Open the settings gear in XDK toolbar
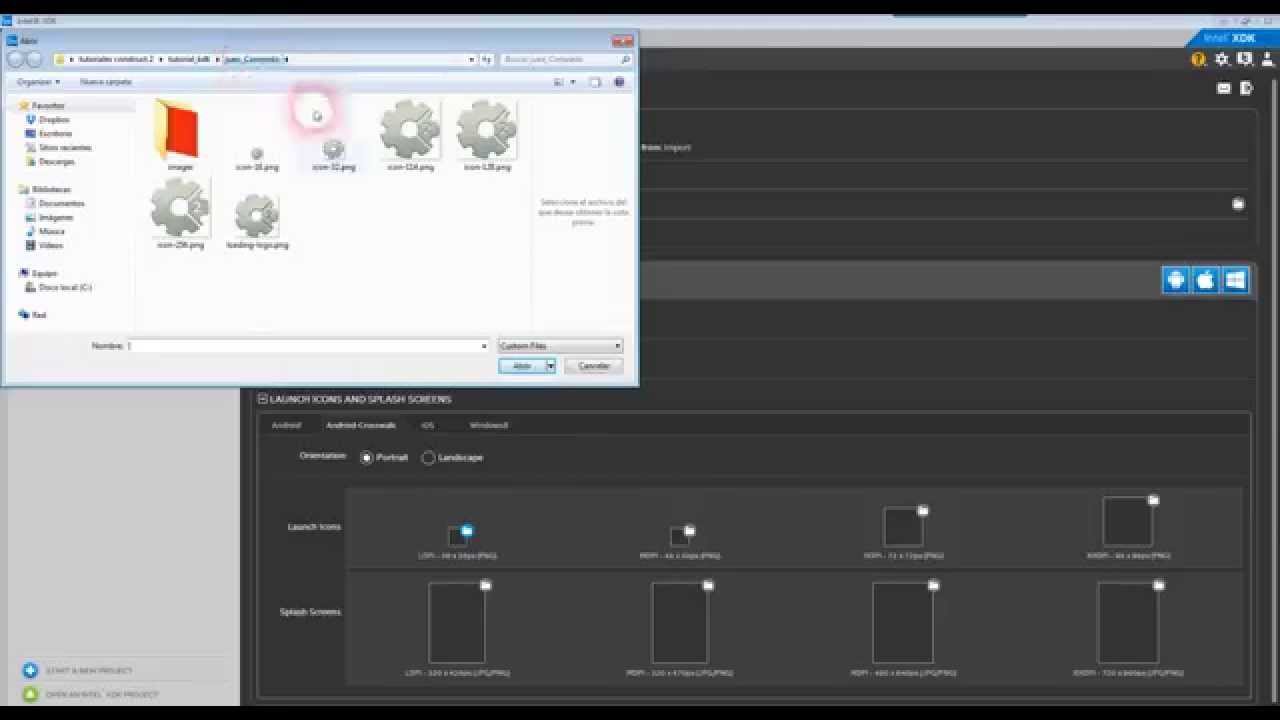The image size is (1280, 720). (x=1221, y=60)
